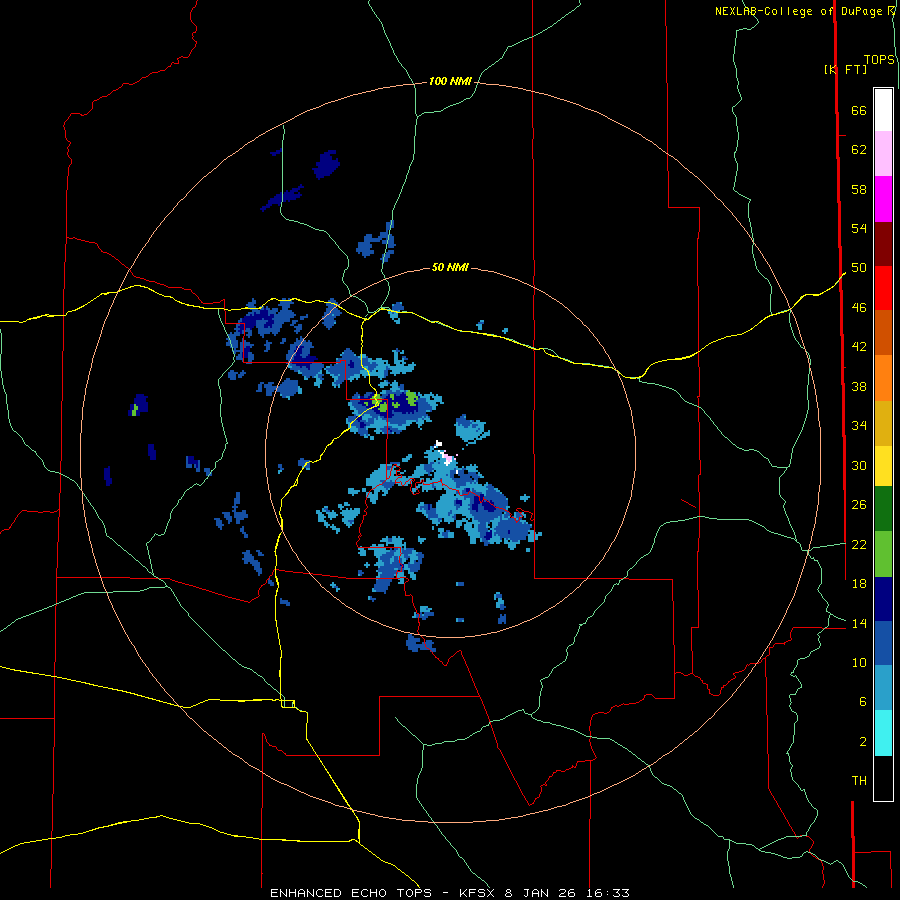Click the legend value '34'
900x900 pixels.
859,425
